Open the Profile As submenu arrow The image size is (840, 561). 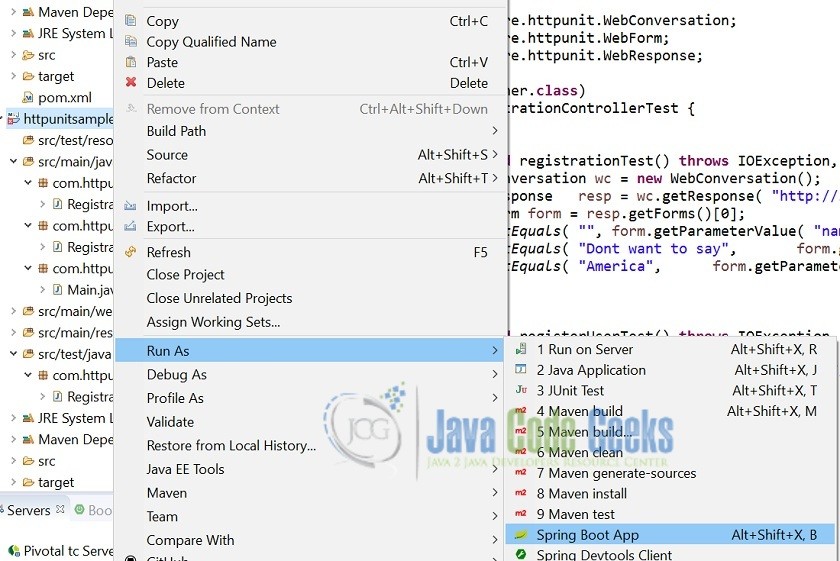494,398
